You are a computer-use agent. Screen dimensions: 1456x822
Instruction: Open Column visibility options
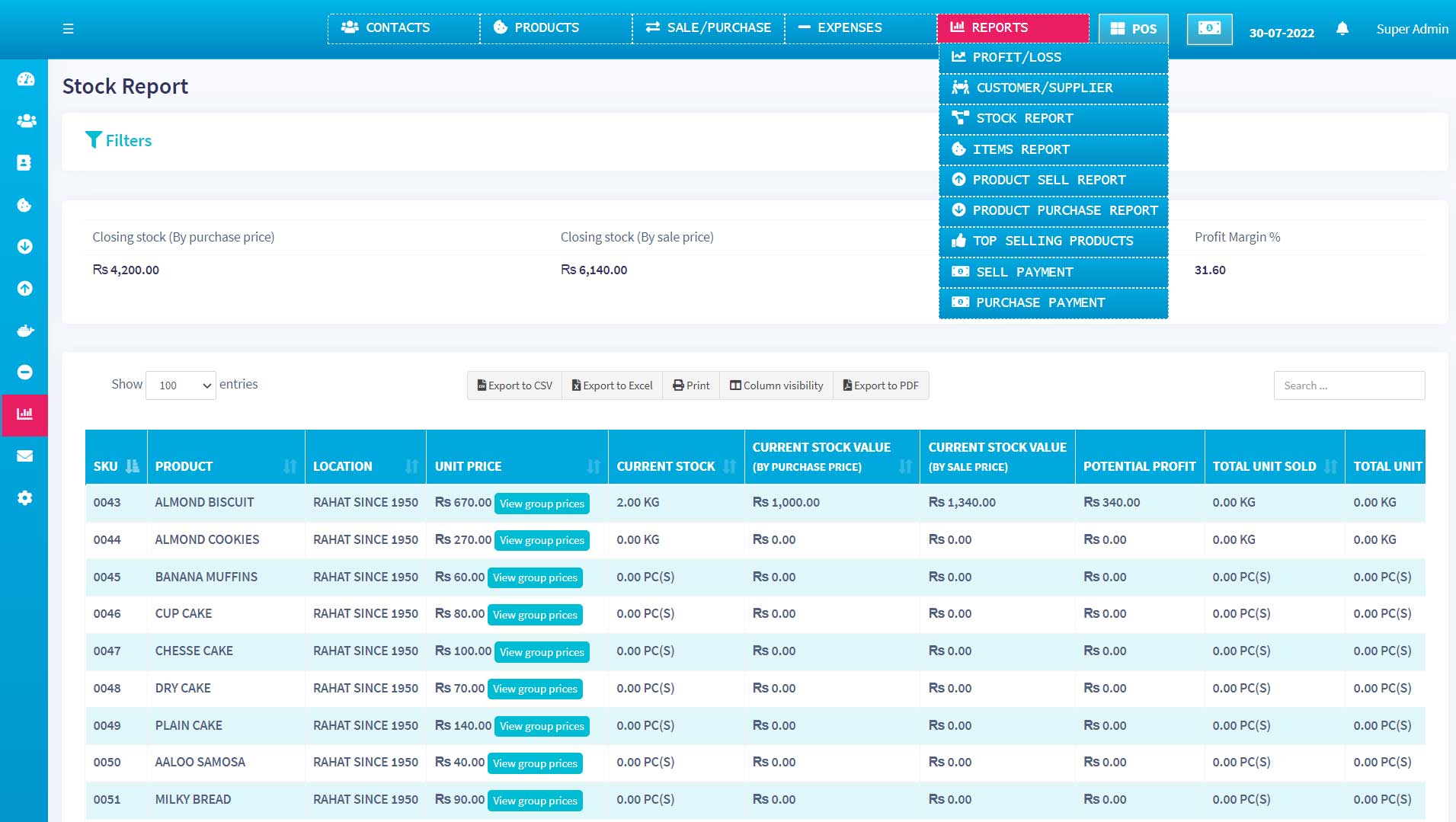click(776, 385)
